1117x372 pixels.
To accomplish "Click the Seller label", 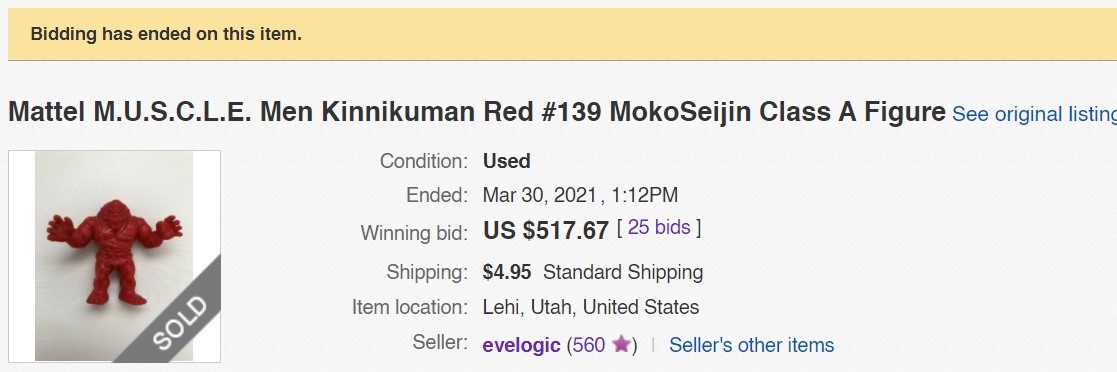I will (440, 342).
